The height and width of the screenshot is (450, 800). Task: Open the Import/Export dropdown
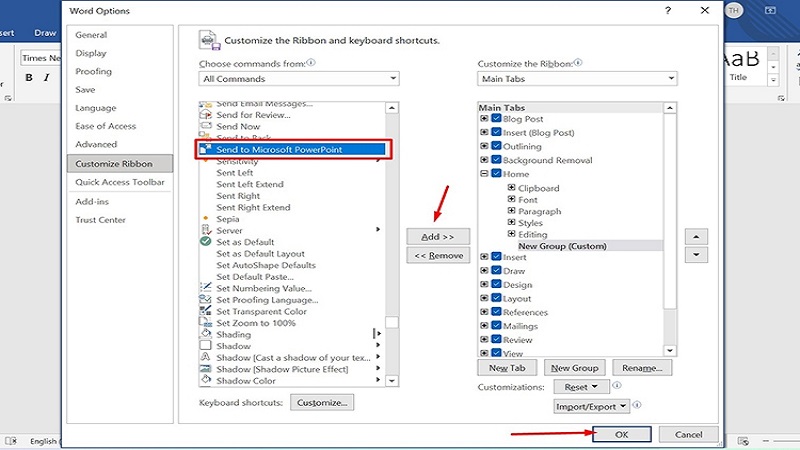pos(591,407)
